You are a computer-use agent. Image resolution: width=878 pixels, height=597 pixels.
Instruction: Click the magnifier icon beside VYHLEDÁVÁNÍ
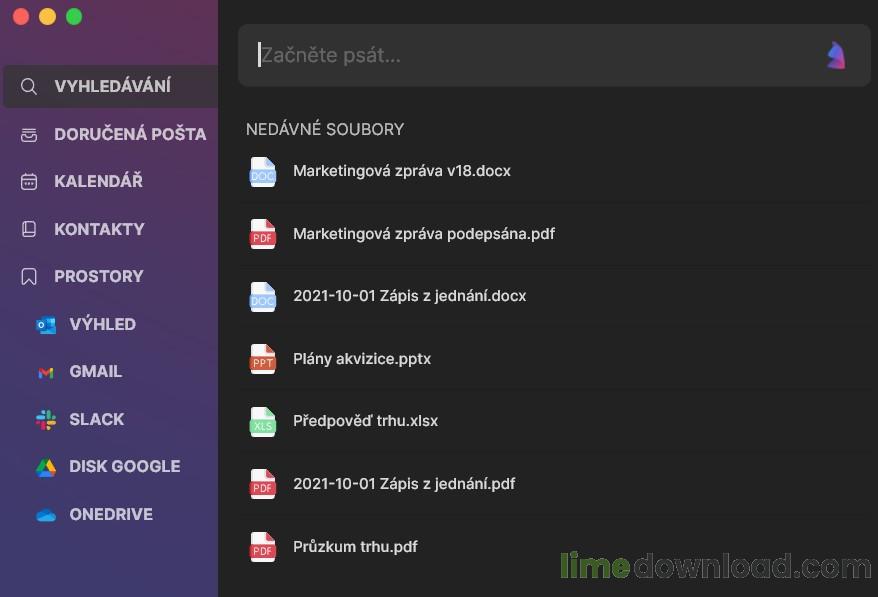click(29, 87)
